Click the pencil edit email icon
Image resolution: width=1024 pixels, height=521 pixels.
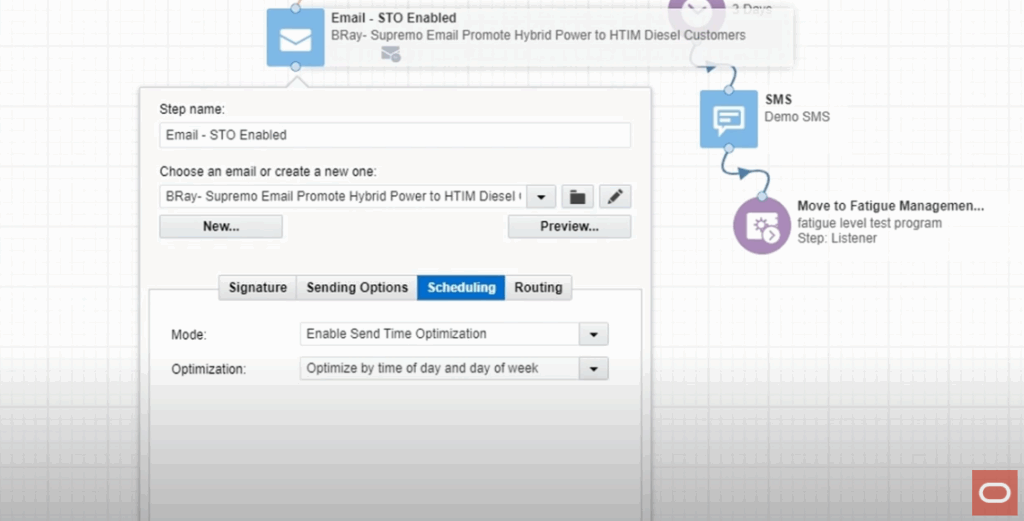[x=615, y=197]
